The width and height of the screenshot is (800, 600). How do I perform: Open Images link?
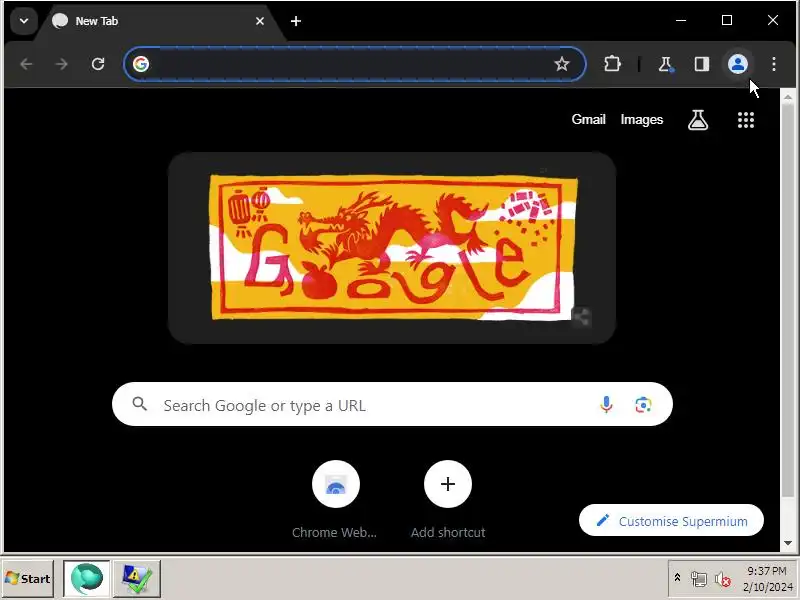(642, 119)
